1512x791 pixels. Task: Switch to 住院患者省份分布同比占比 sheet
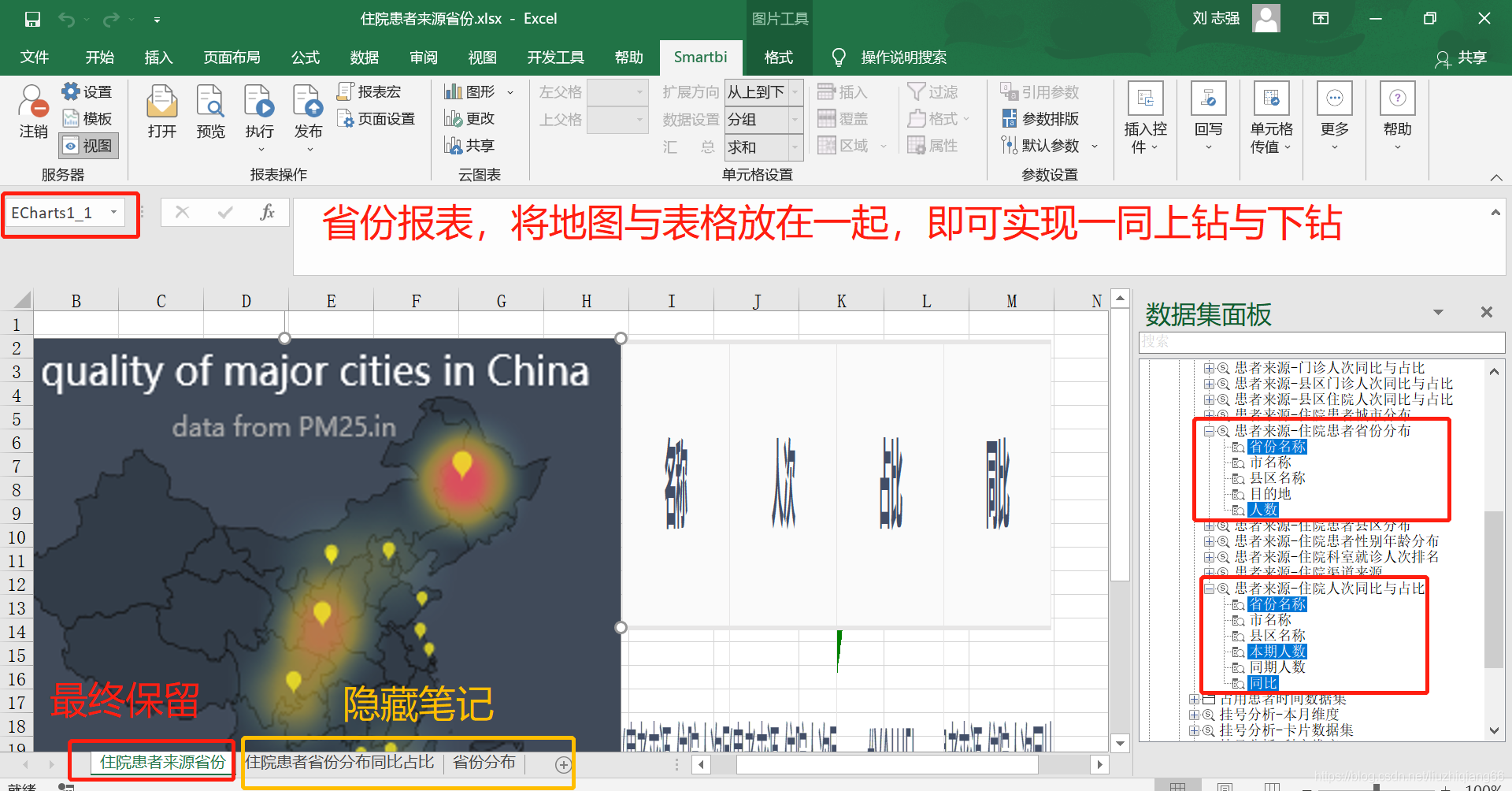coord(339,762)
